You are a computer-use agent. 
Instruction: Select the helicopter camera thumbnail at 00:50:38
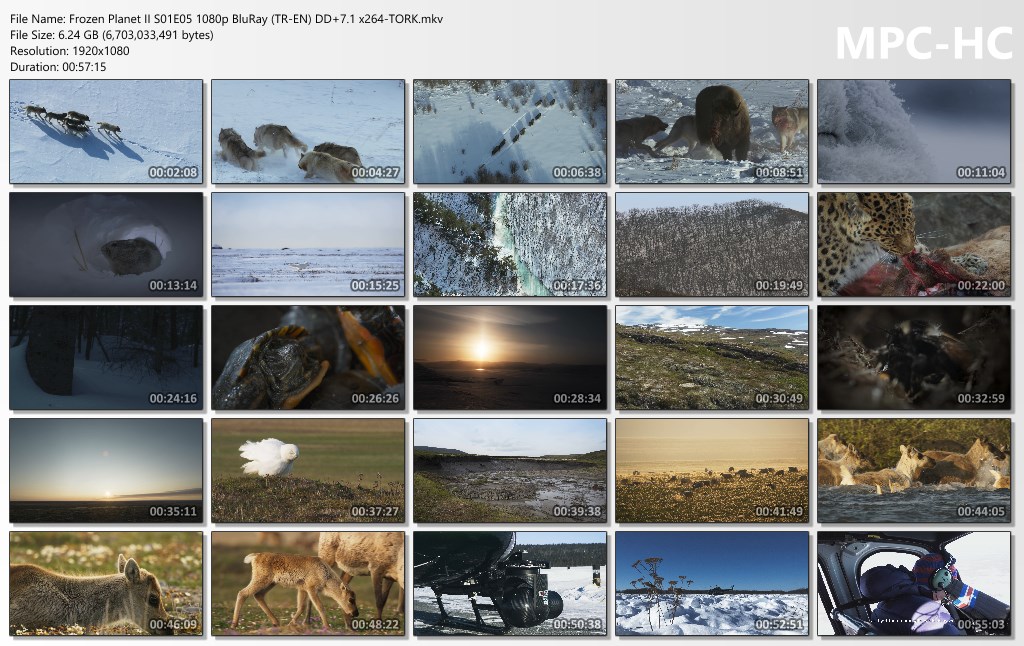click(510, 583)
